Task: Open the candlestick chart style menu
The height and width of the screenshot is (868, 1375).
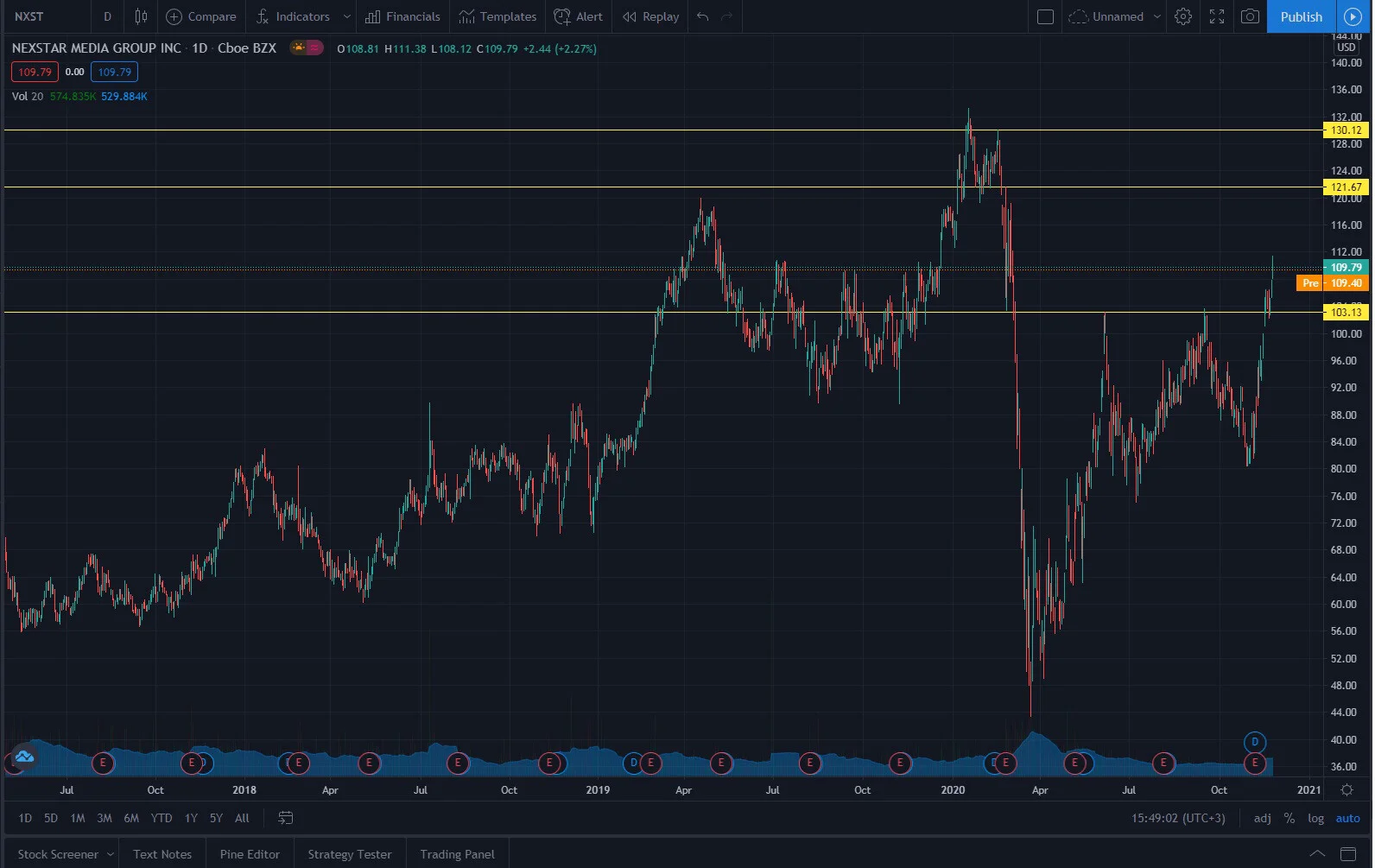Action: tap(141, 16)
